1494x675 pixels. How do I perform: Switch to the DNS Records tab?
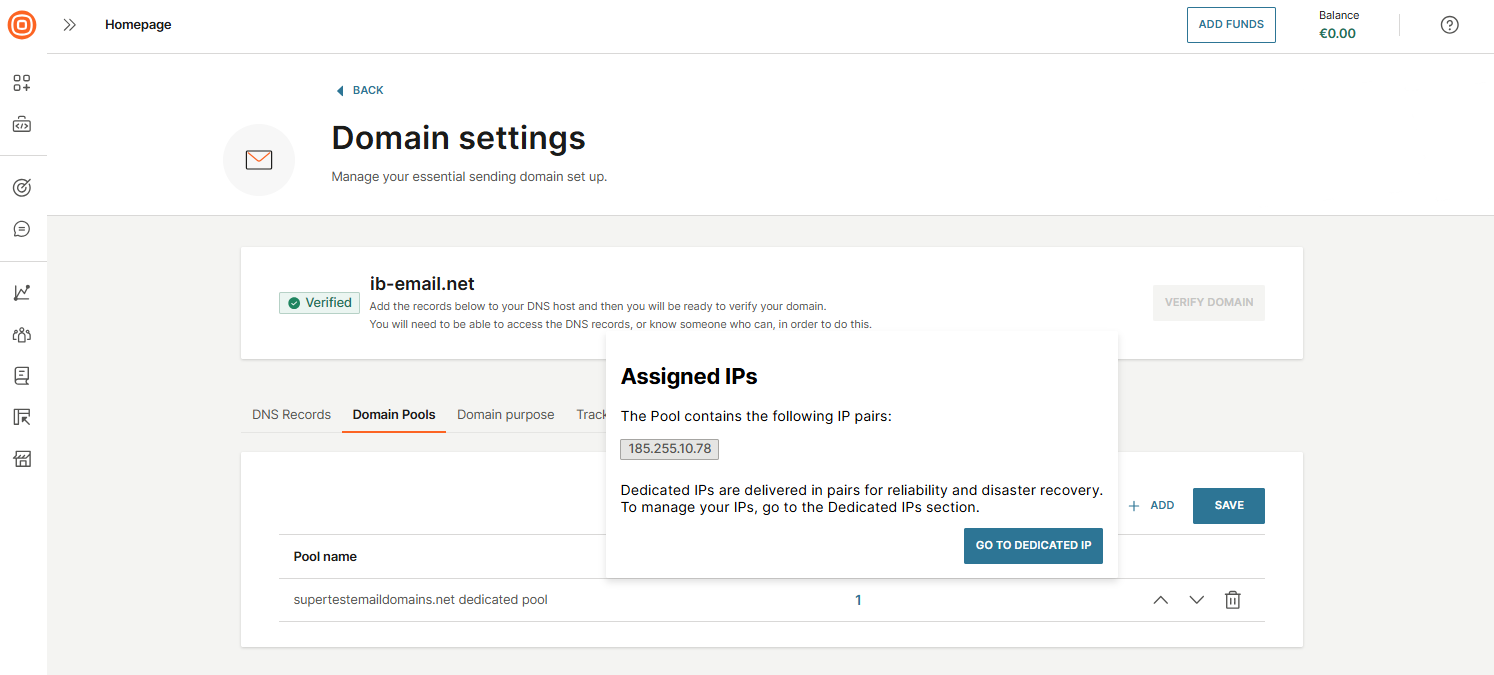point(290,414)
